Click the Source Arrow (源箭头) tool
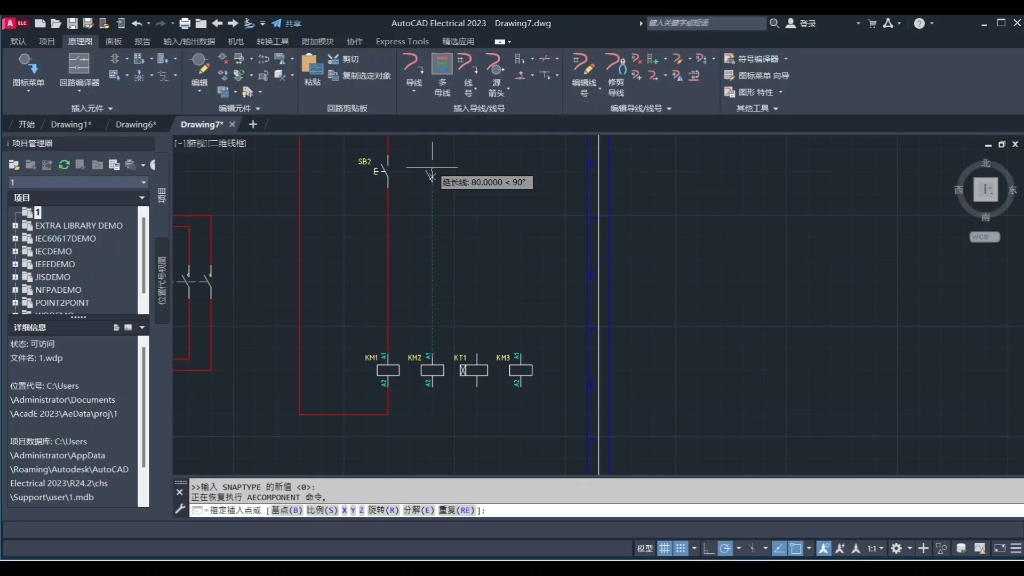The height and width of the screenshot is (576, 1024). pyautogui.click(x=496, y=74)
